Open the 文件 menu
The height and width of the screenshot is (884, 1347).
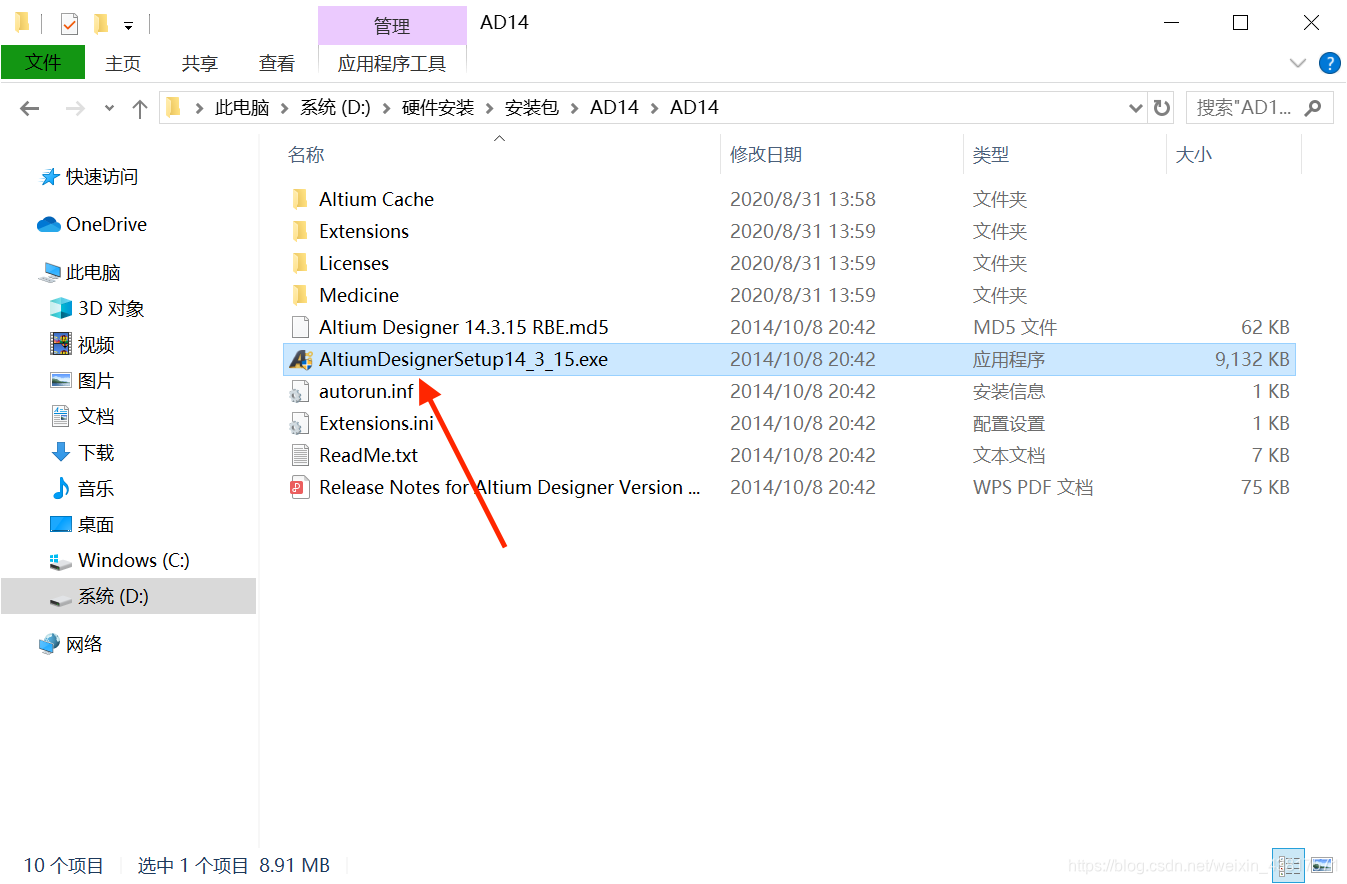[43, 63]
